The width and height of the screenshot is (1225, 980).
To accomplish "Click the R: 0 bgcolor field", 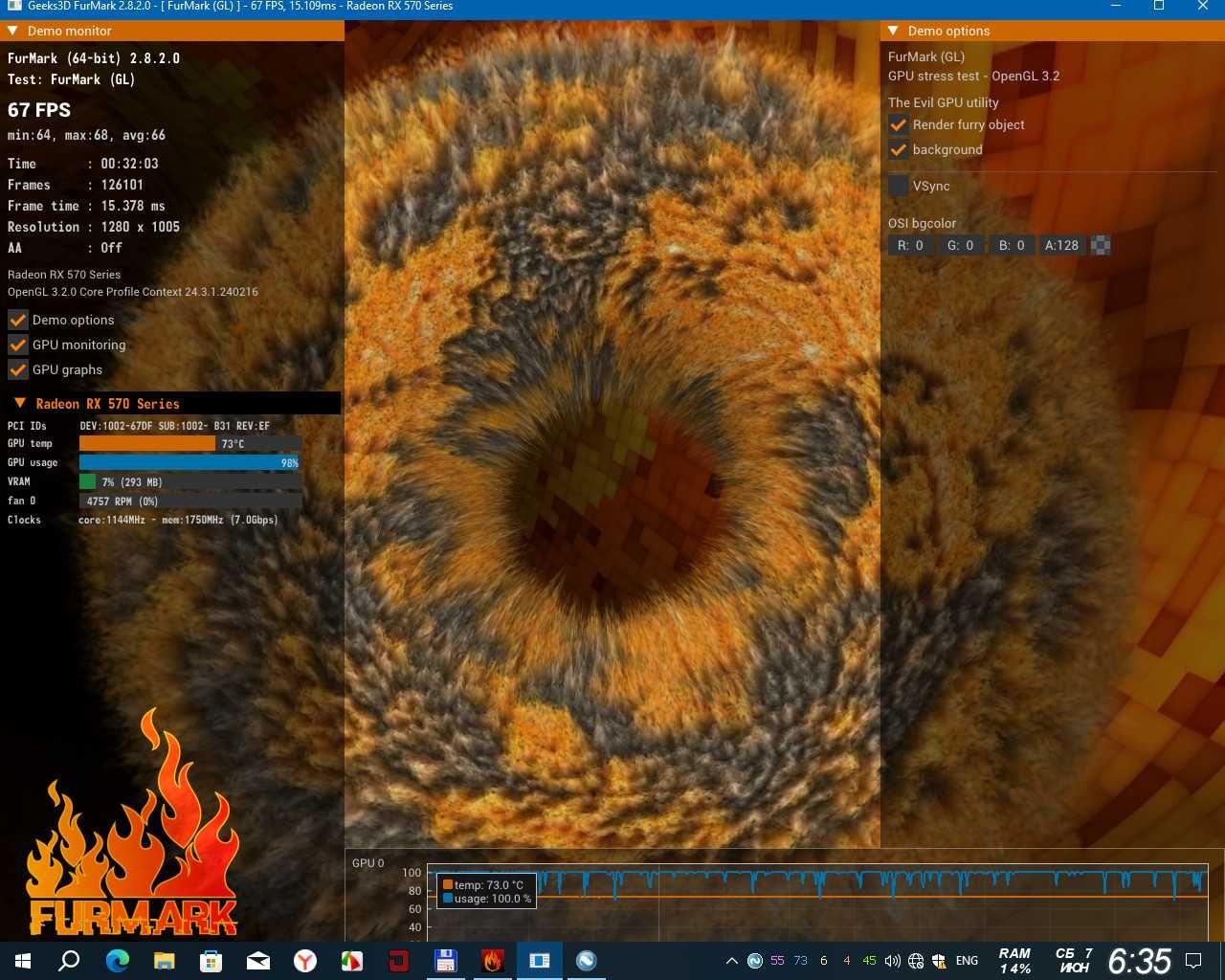I will click(x=910, y=245).
